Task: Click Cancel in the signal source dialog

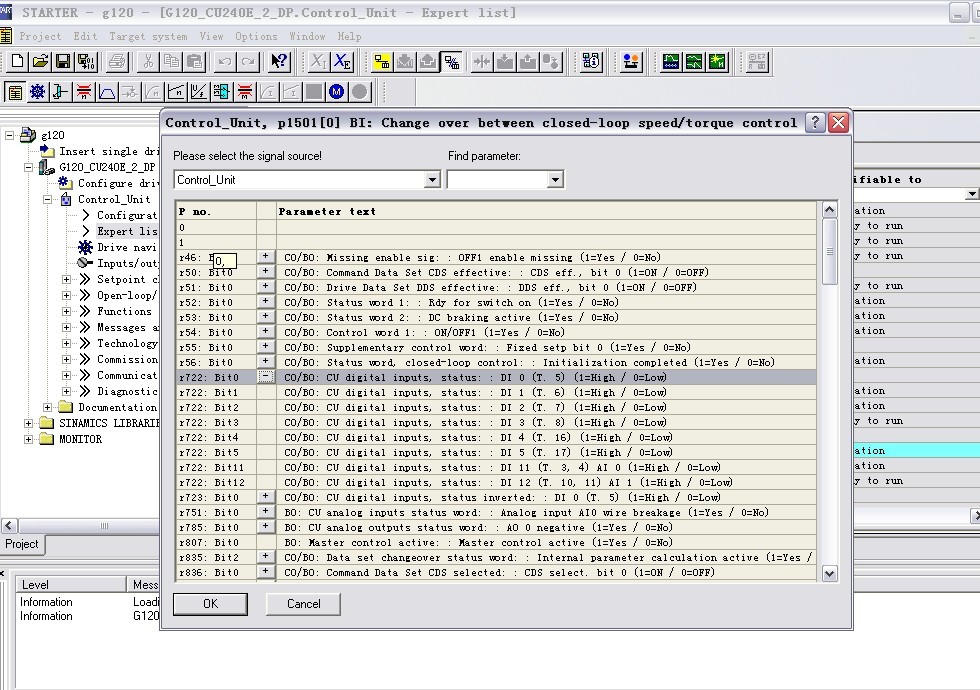Action: point(303,604)
